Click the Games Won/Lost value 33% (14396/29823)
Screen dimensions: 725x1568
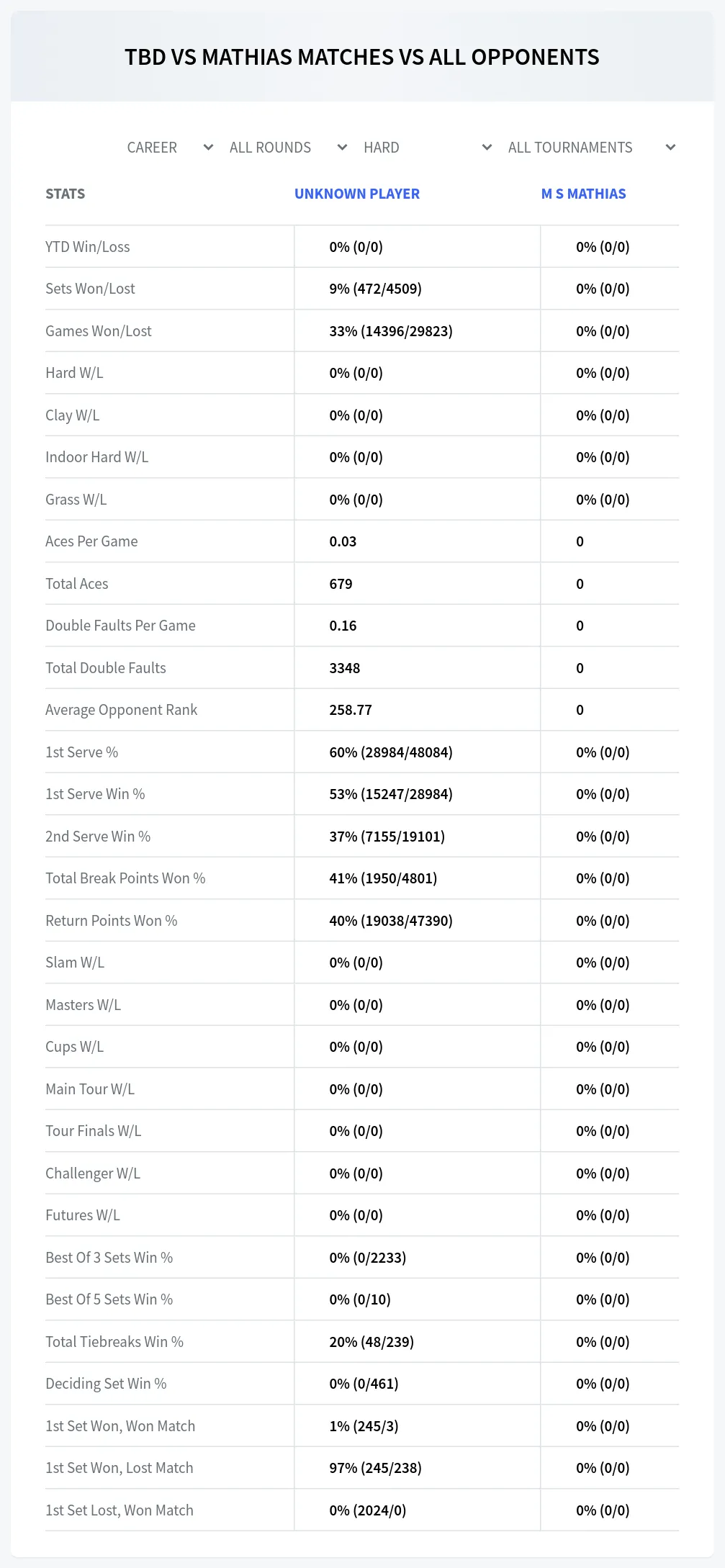391,331
